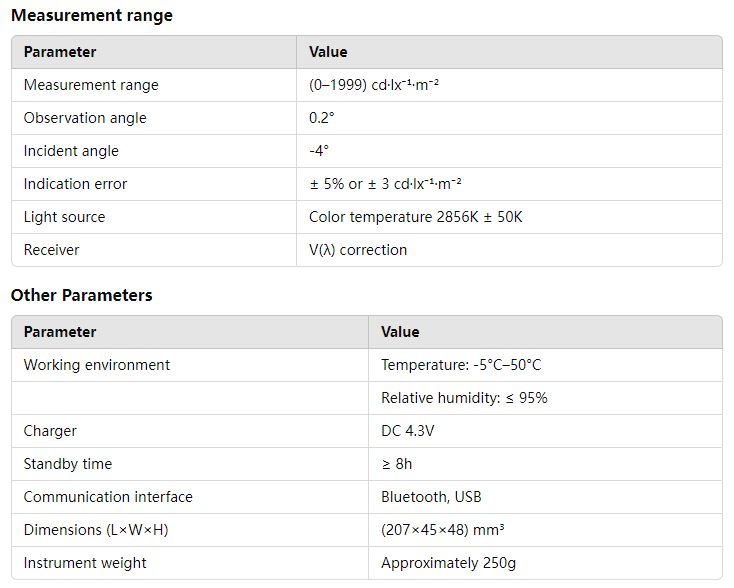Click the "Bluetooth, USB" interface value
Image resolution: width=734 pixels, height=588 pixels.
430,497
